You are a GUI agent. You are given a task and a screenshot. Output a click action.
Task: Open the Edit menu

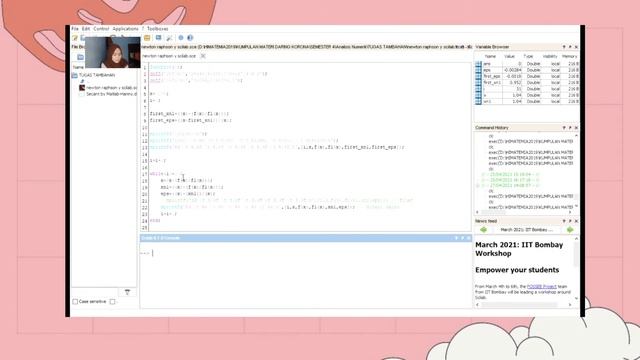[x=86, y=29]
